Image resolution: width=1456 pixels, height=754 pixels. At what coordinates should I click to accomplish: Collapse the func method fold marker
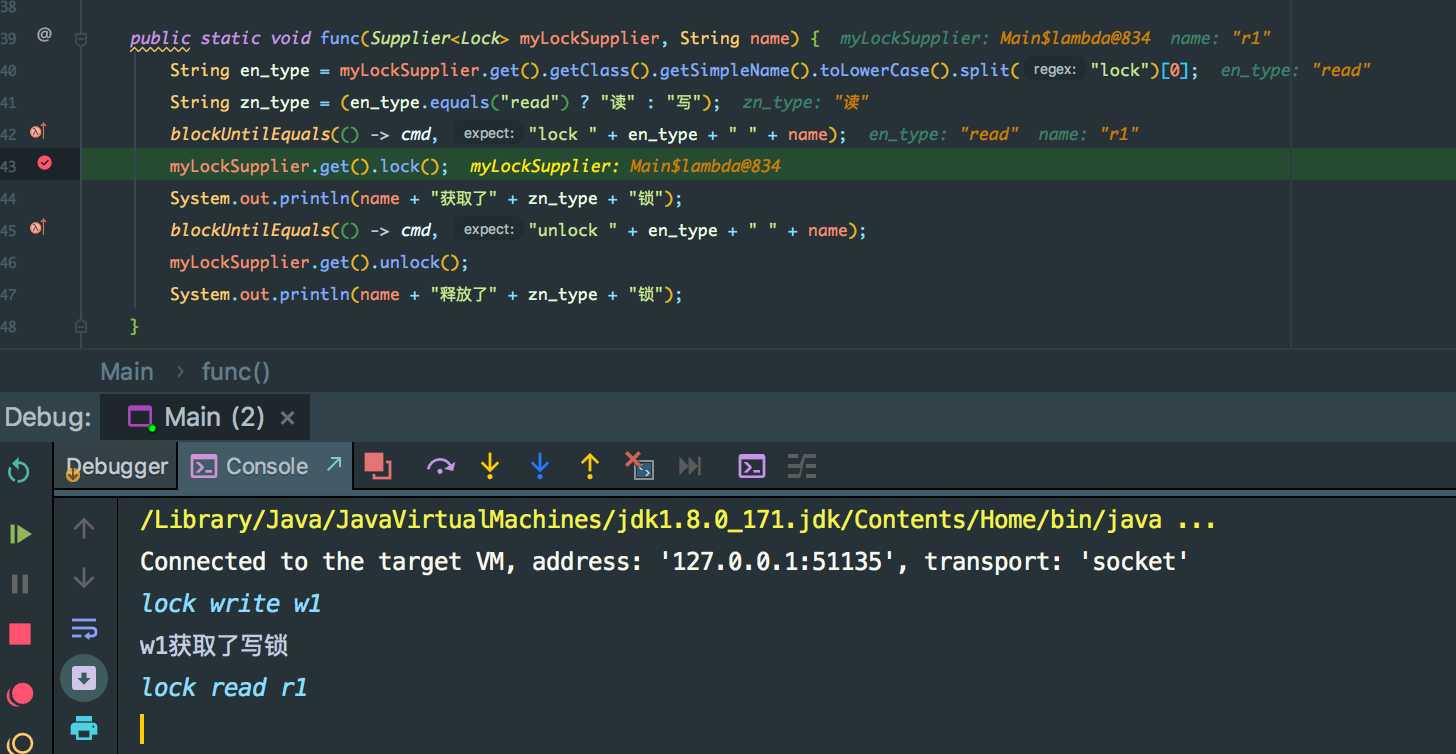tap(81, 39)
